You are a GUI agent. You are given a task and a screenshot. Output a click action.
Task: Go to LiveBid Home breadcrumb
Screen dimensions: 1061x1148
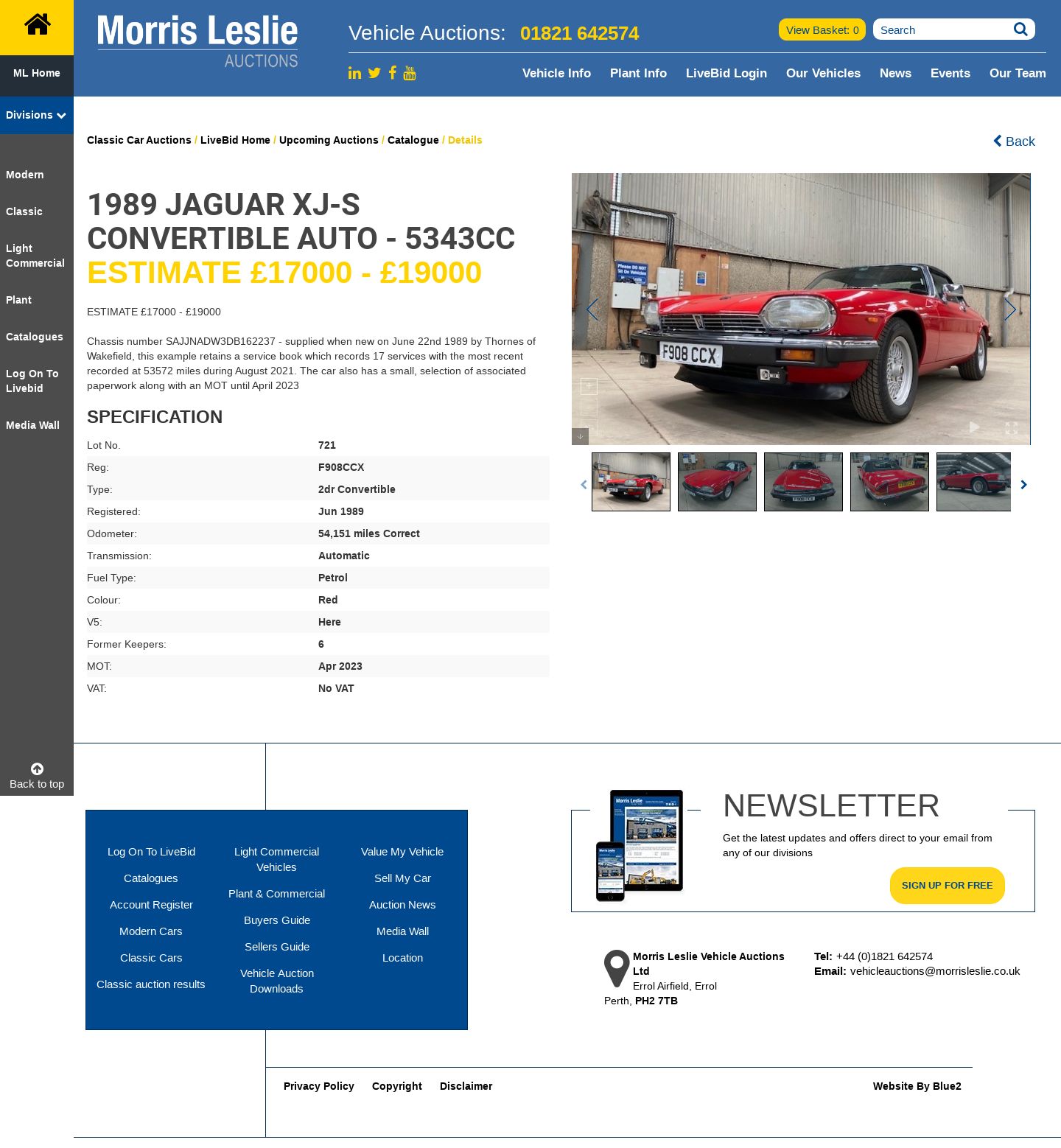point(235,140)
